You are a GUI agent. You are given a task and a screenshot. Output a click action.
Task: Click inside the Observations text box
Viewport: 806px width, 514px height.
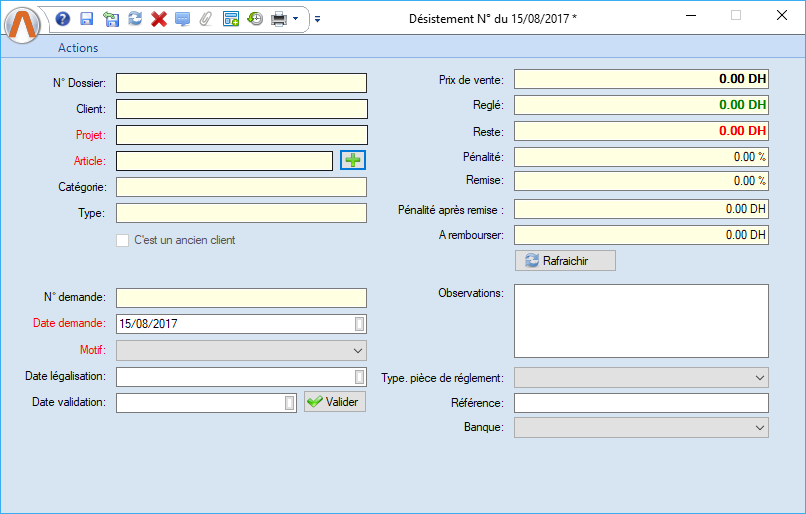pyautogui.click(x=641, y=321)
